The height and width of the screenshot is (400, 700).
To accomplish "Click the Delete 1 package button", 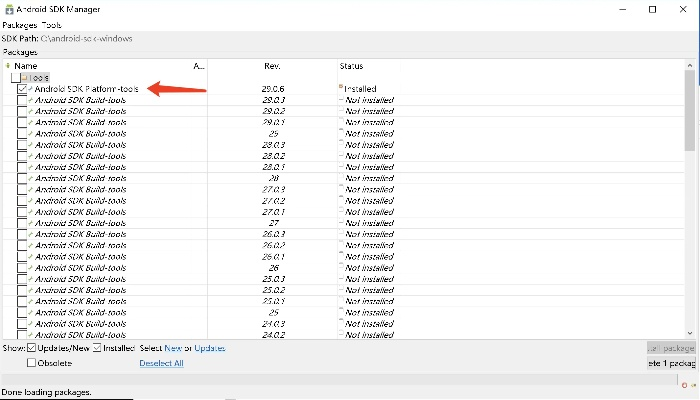I will pos(671,364).
